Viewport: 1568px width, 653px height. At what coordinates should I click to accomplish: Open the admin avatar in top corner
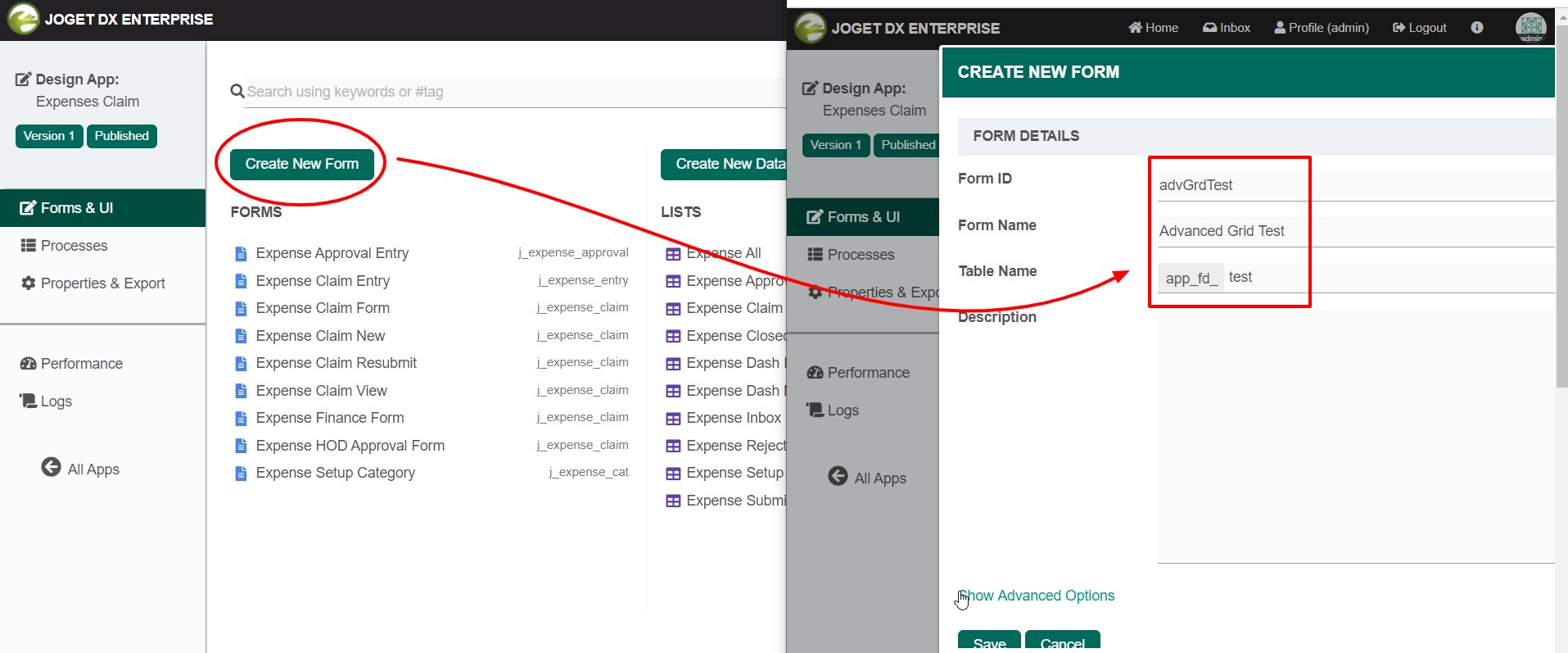click(1530, 27)
